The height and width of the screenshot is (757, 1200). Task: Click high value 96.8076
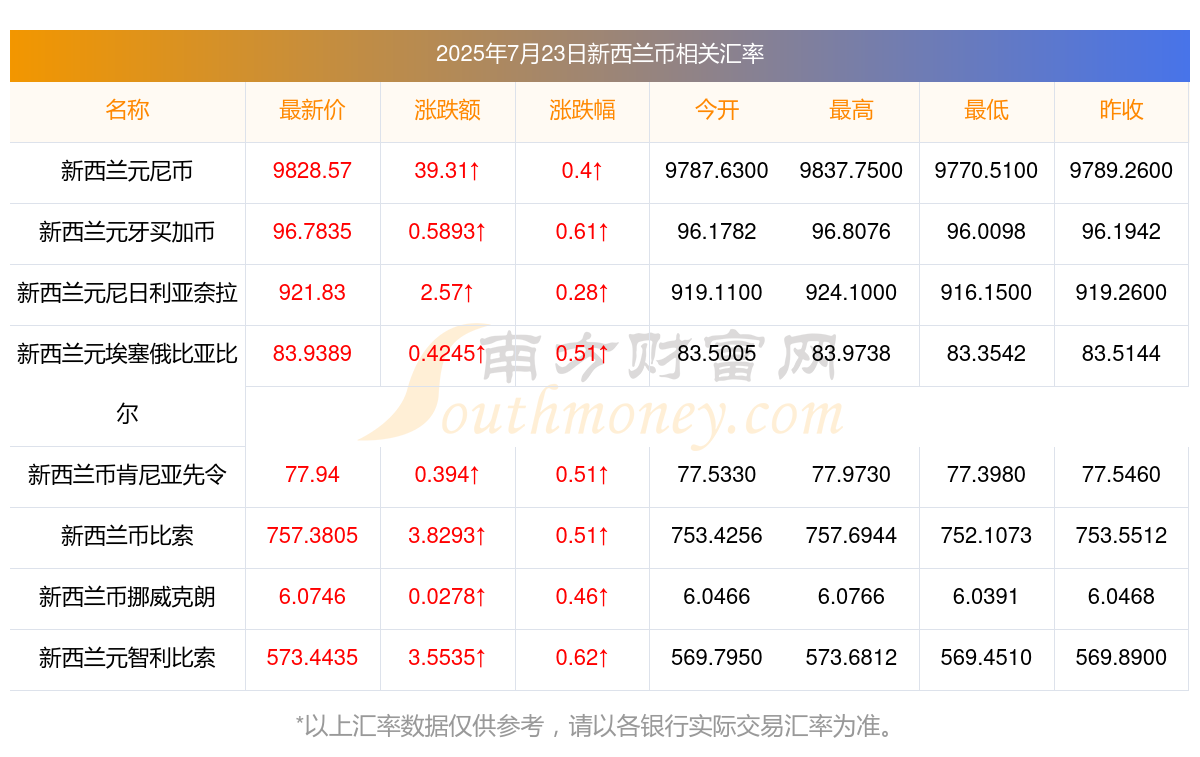[x=851, y=232]
